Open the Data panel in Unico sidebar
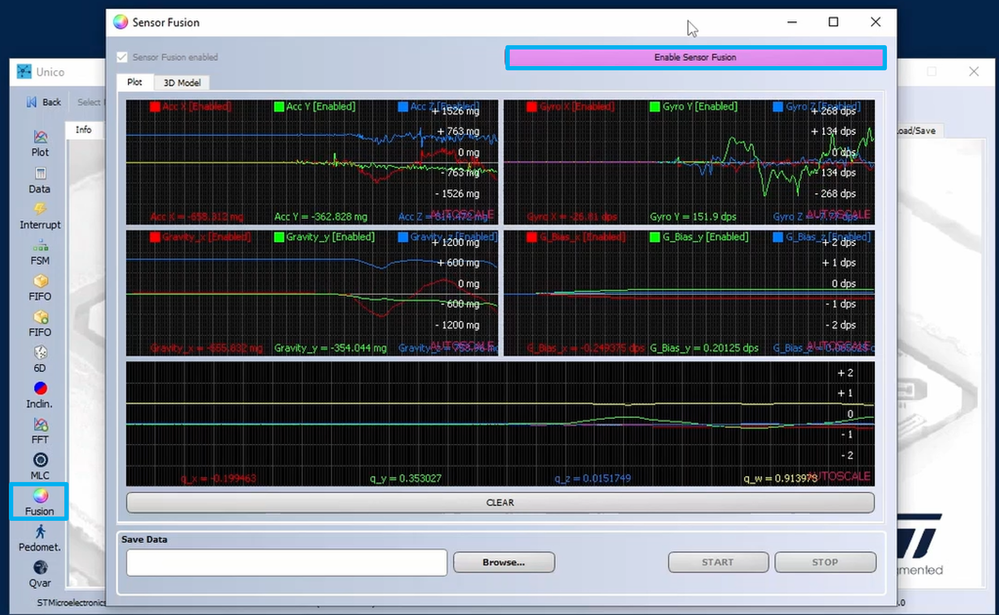The image size is (999, 615). pos(40,180)
